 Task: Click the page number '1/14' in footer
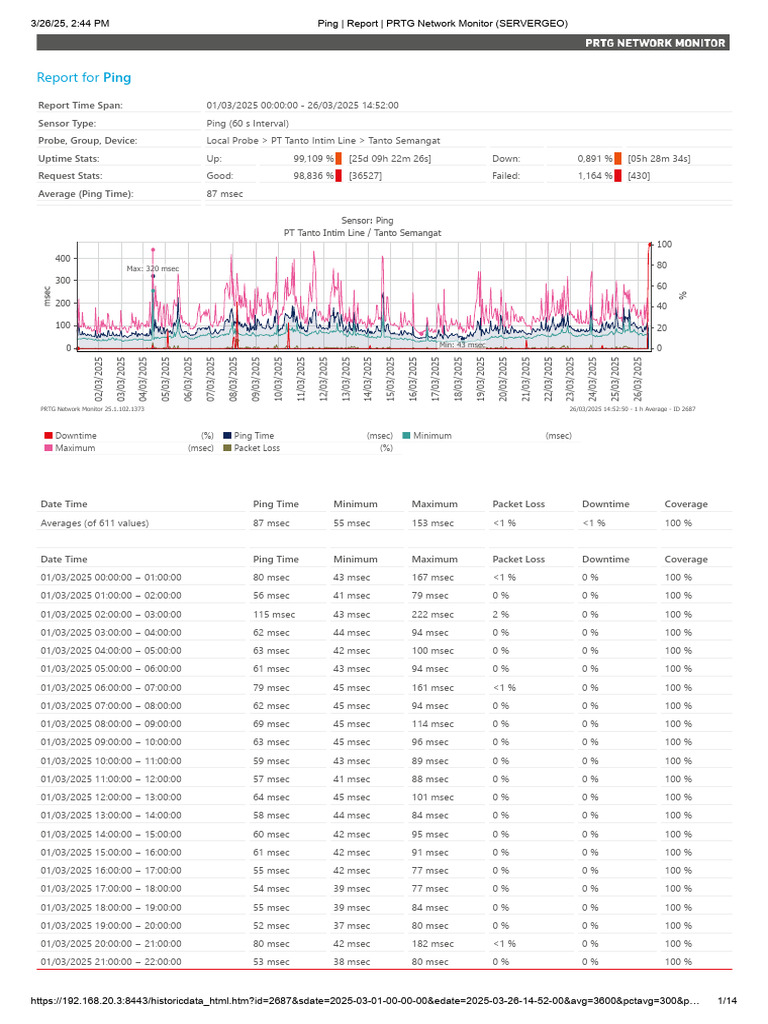727,1001
